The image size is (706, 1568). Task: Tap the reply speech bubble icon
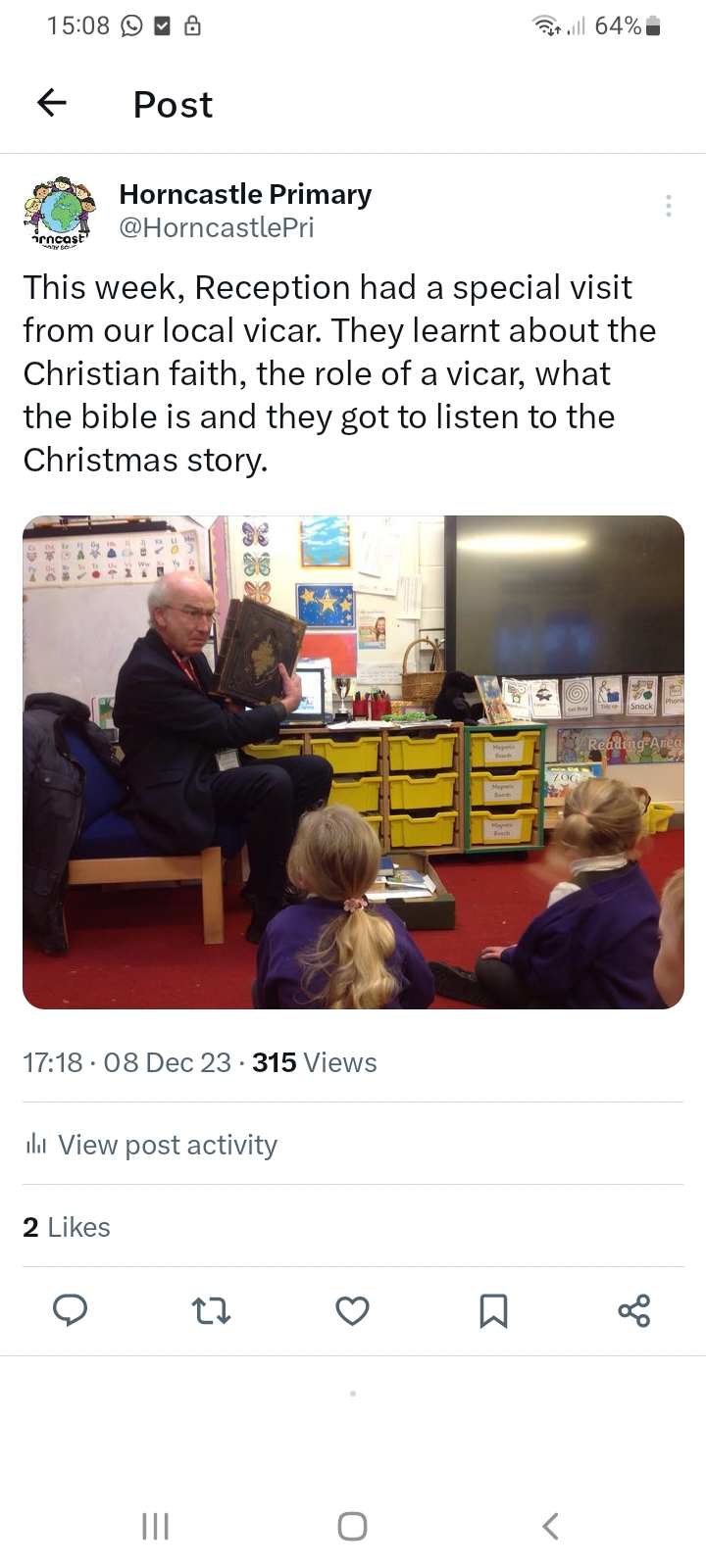[70, 1310]
